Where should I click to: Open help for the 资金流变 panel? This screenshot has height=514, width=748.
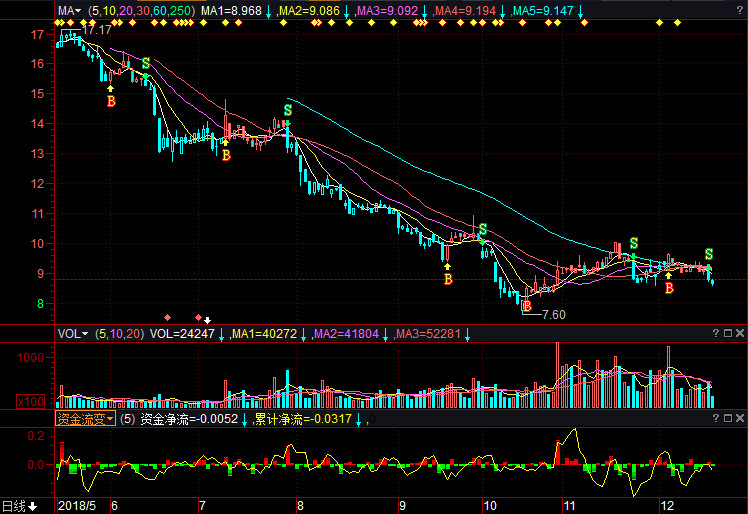coord(714,419)
